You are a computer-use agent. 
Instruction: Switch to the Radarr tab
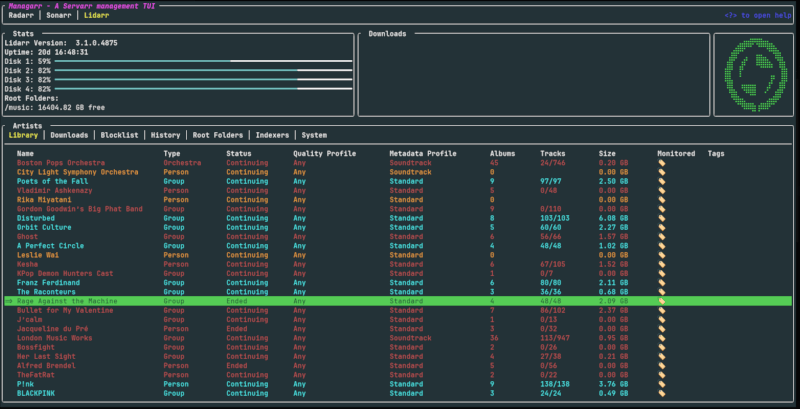coord(22,17)
